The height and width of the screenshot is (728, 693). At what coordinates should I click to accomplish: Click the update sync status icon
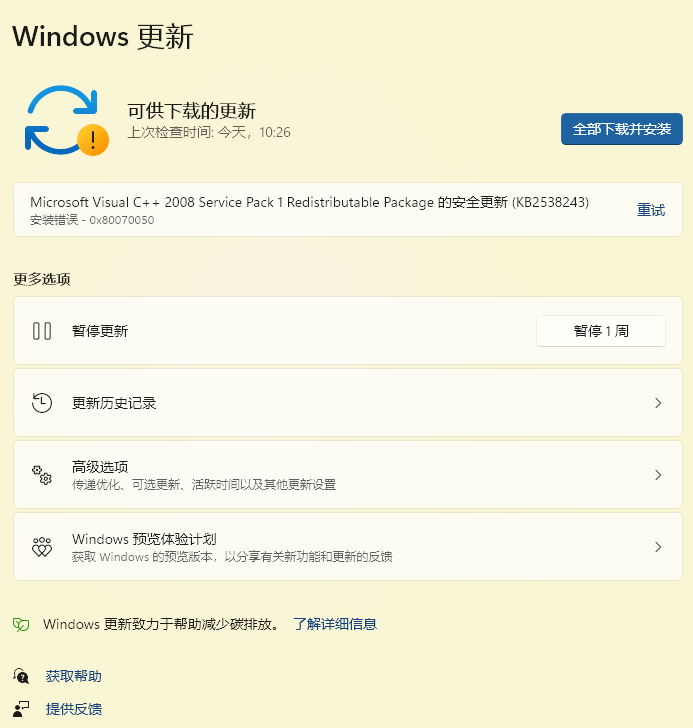pos(66,120)
